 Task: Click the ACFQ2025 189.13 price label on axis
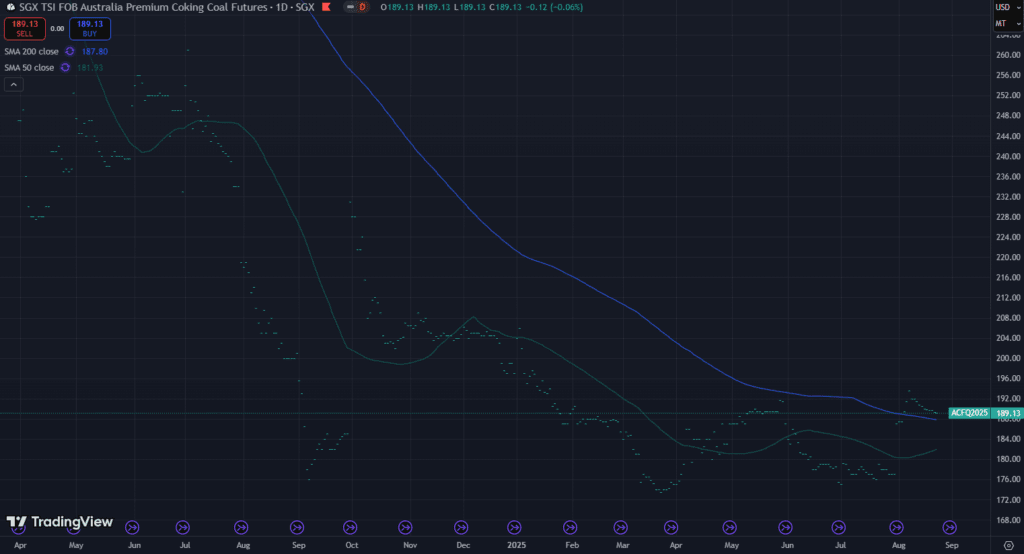click(x=986, y=412)
